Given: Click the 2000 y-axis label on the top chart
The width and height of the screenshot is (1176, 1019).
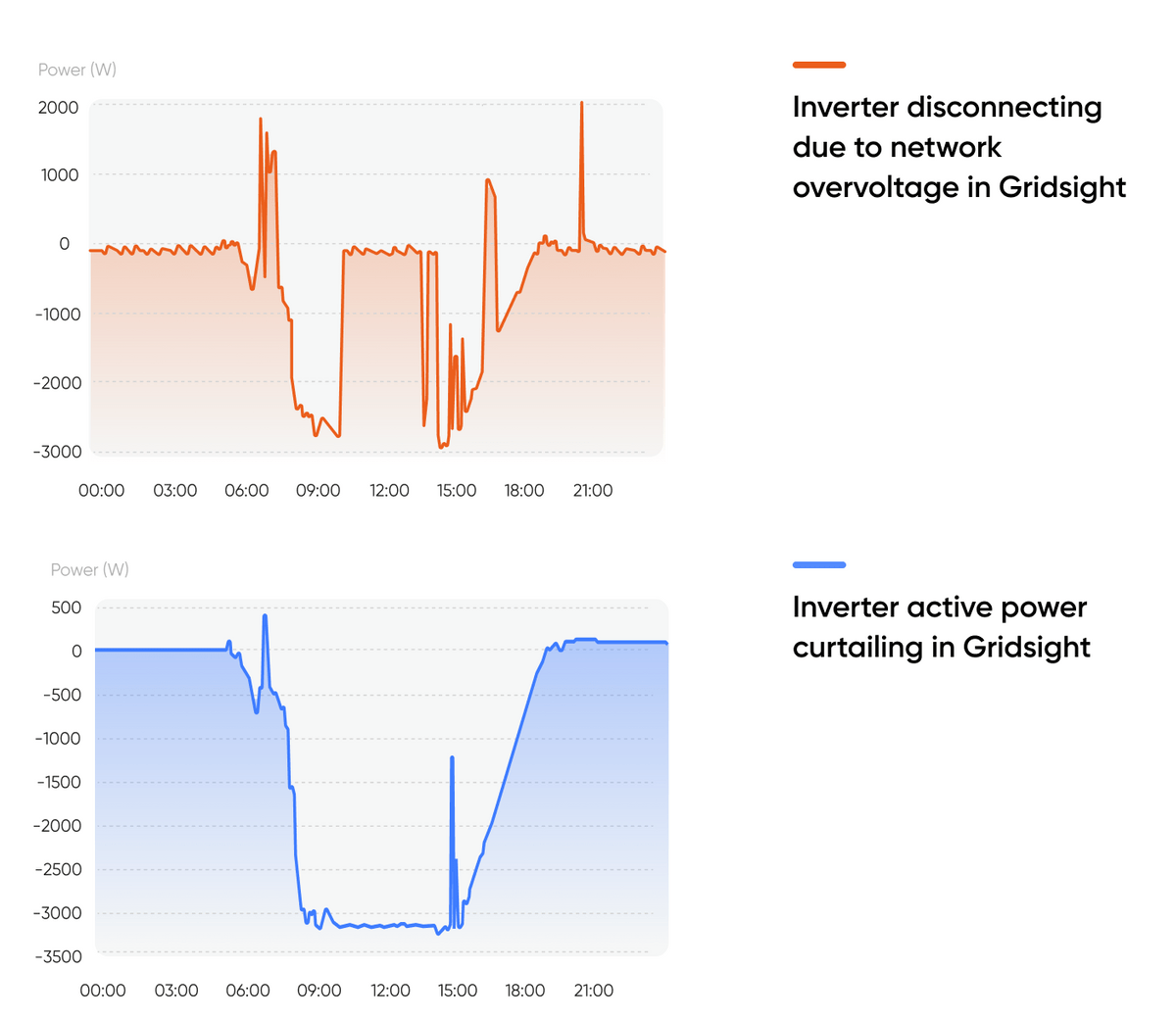Looking at the screenshot, I should click(x=59, y=107).
